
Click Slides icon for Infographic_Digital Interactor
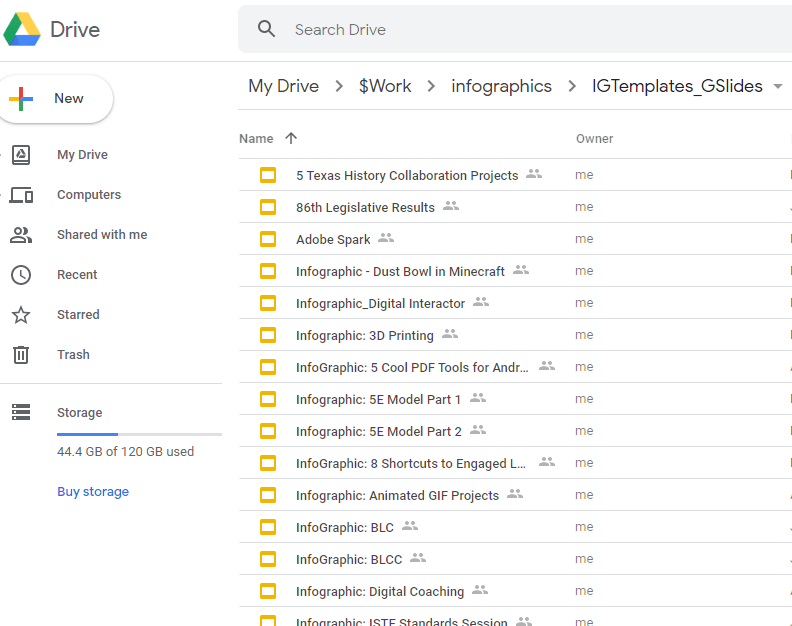pyautogui.click(x=268, y=303)
